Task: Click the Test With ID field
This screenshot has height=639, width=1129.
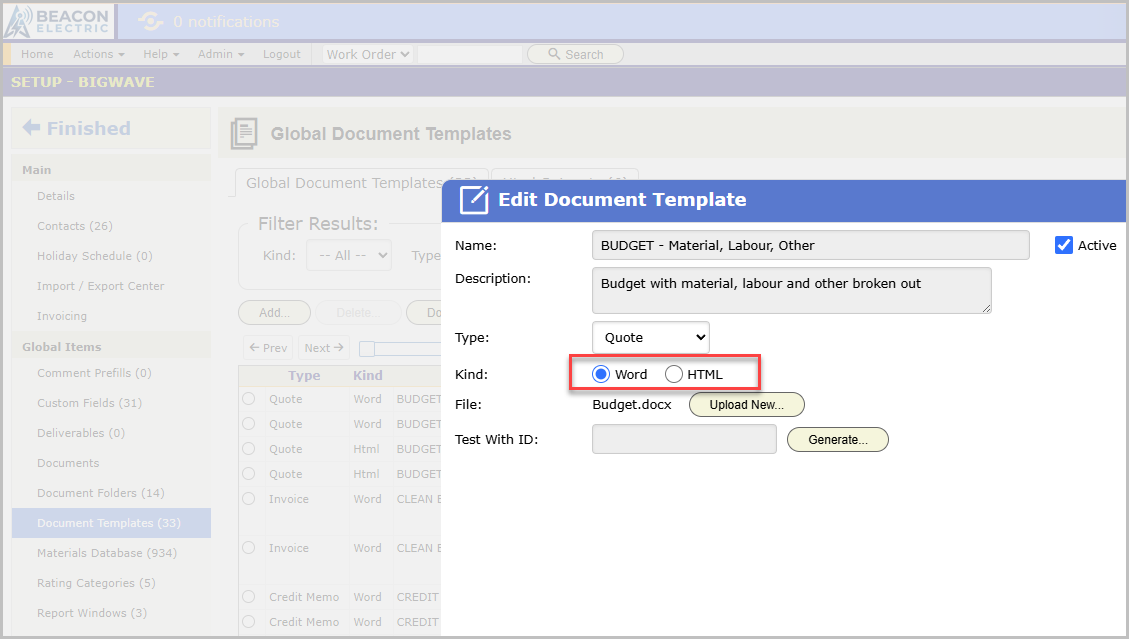Action: tap(684, 439)
